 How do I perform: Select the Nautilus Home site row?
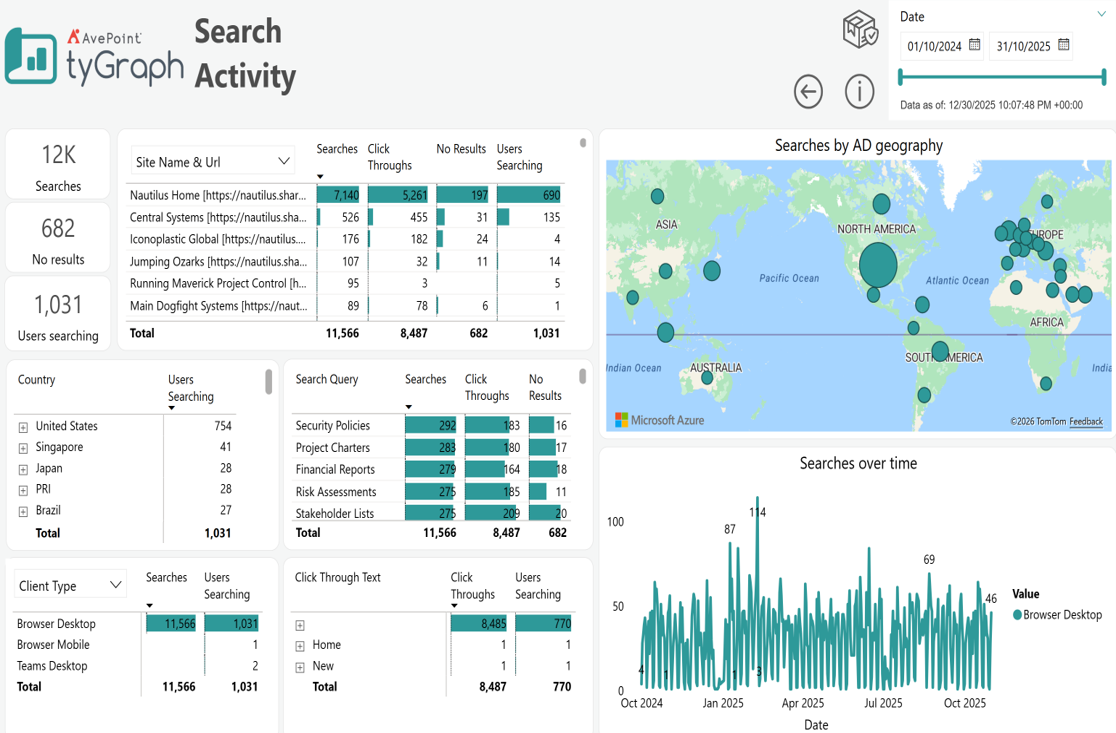pos(345,195)
